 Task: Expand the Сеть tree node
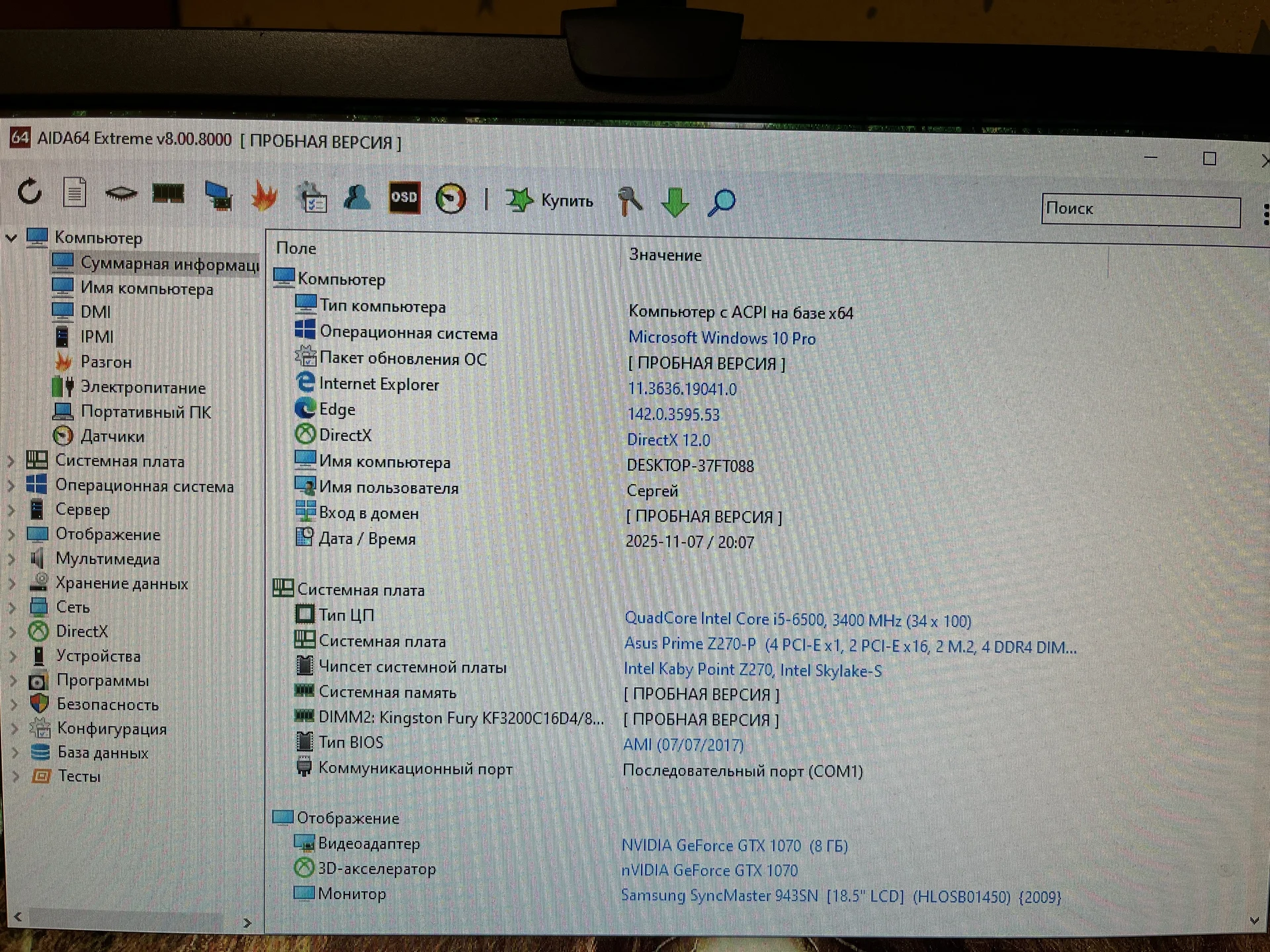(x=13, y=607)
